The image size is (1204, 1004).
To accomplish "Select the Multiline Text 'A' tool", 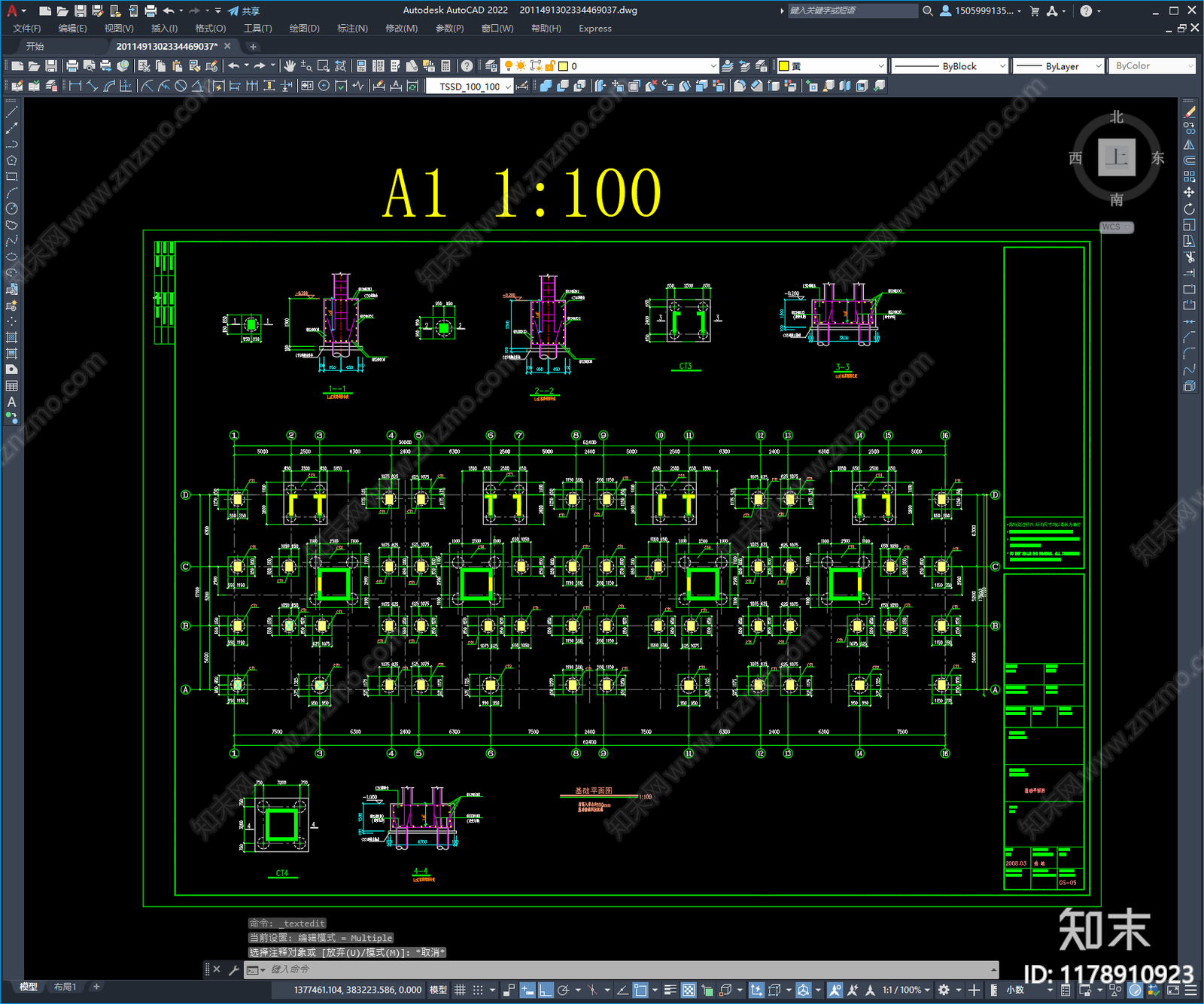I will [11, 402].
